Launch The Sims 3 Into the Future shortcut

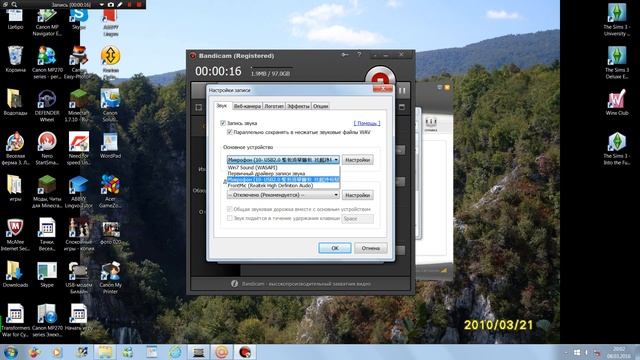click(617, 148)
